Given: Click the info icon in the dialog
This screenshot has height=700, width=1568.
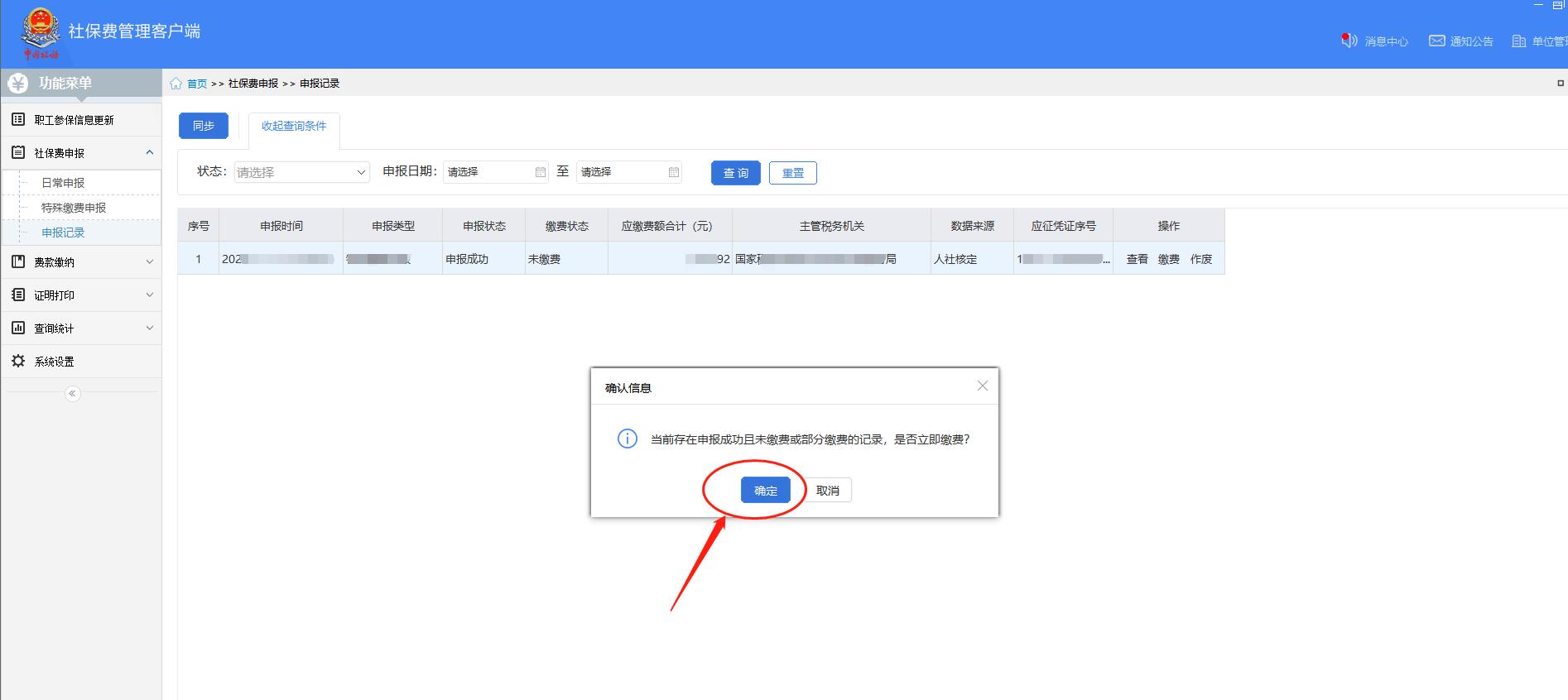Looking at the screenshot, I should [628, 439].
